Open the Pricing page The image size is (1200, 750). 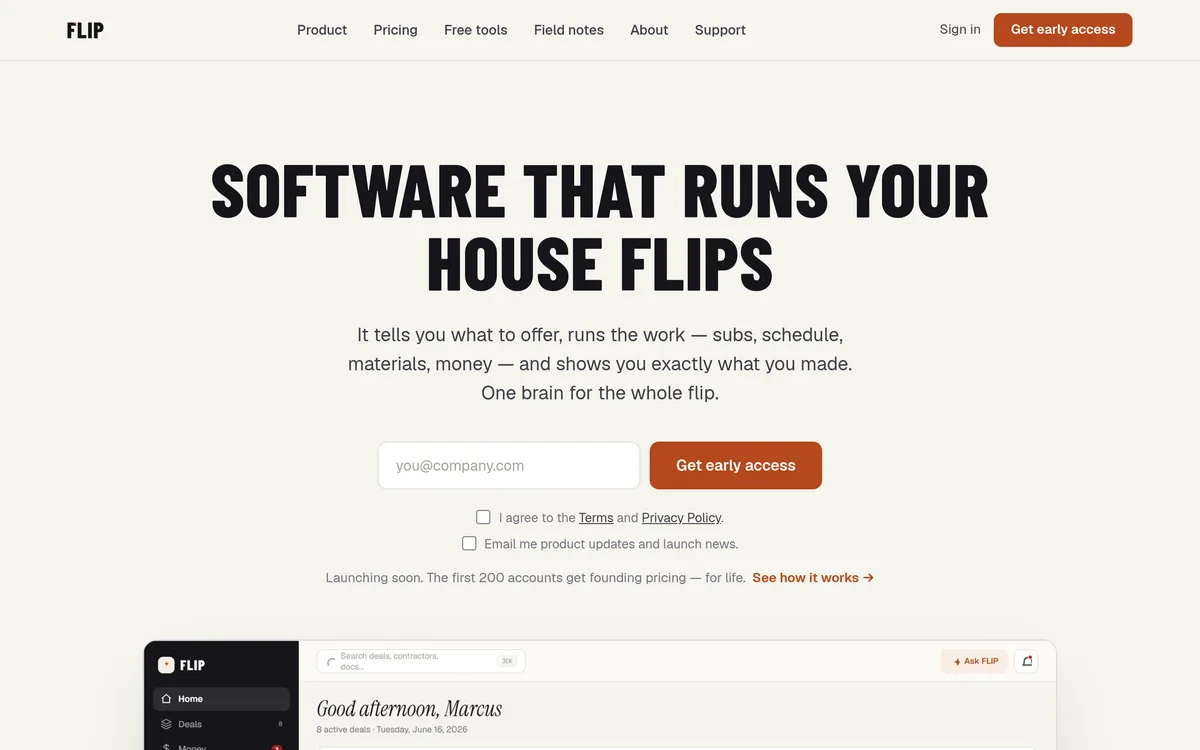click(x=396, y=30)
